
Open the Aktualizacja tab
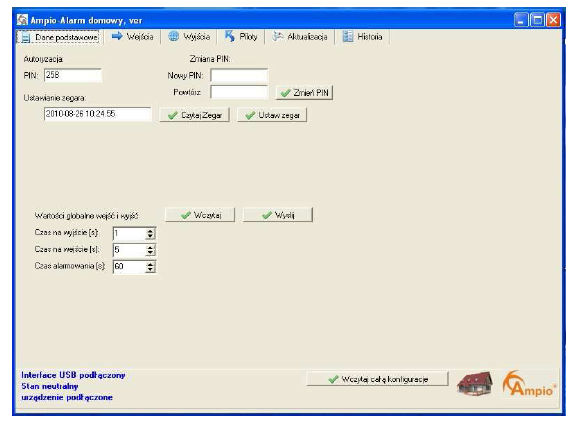pos(299,37)
